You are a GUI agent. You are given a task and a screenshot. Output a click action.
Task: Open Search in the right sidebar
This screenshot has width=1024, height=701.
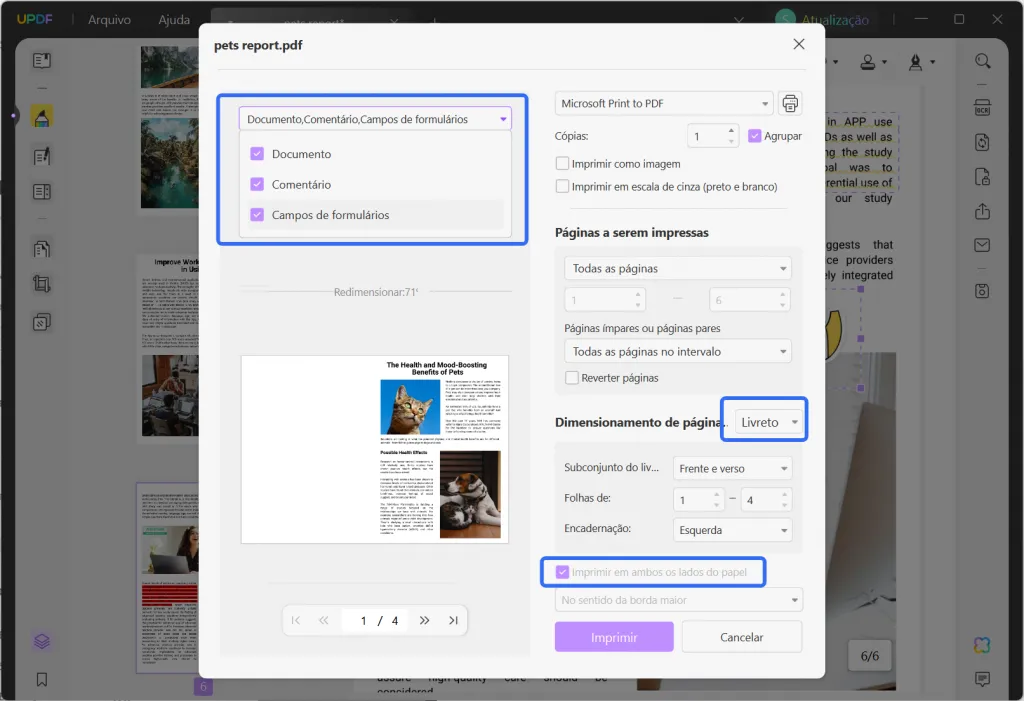(981, 60)
